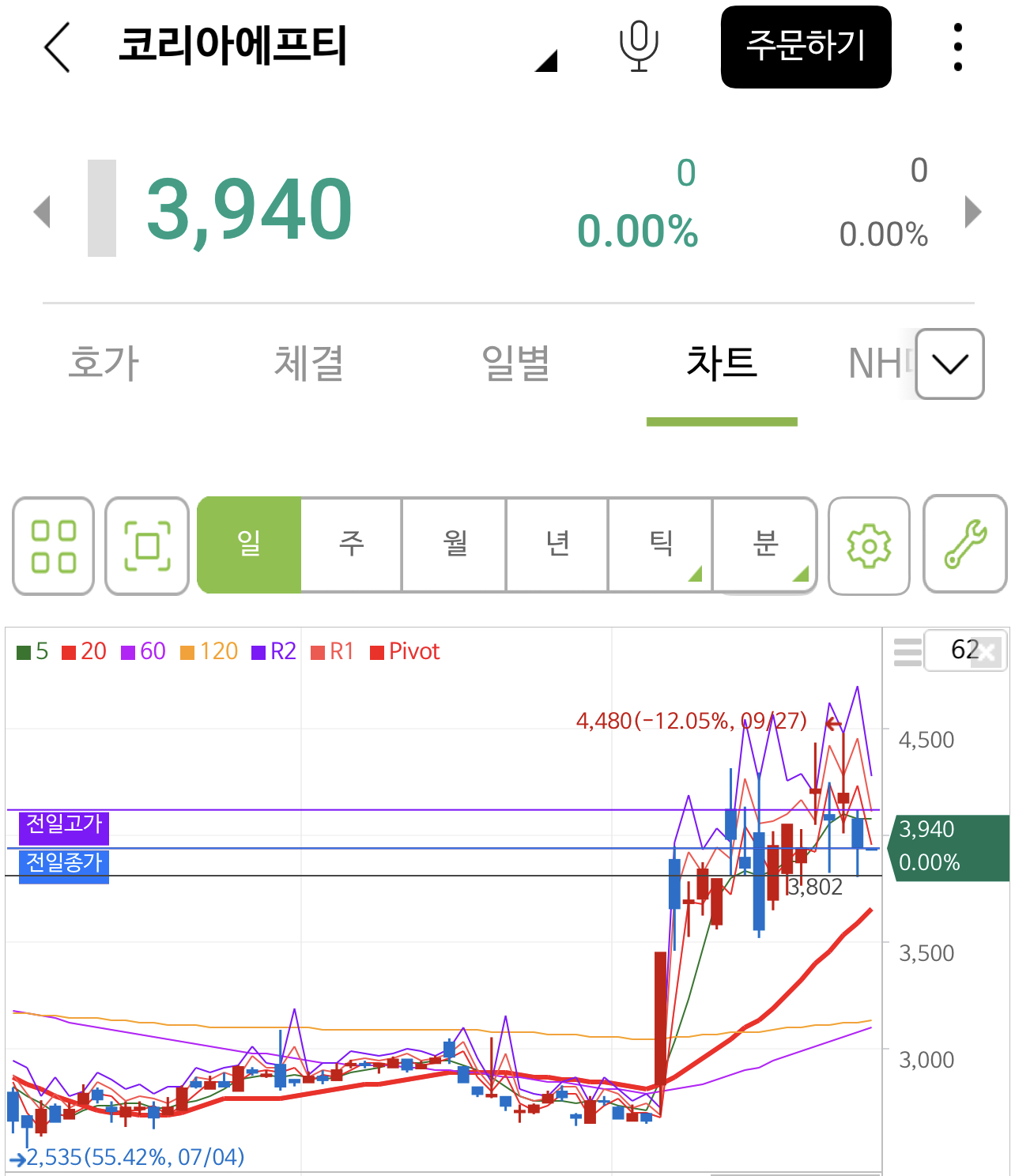Go to next stock with right triangle

coord(973,211)
